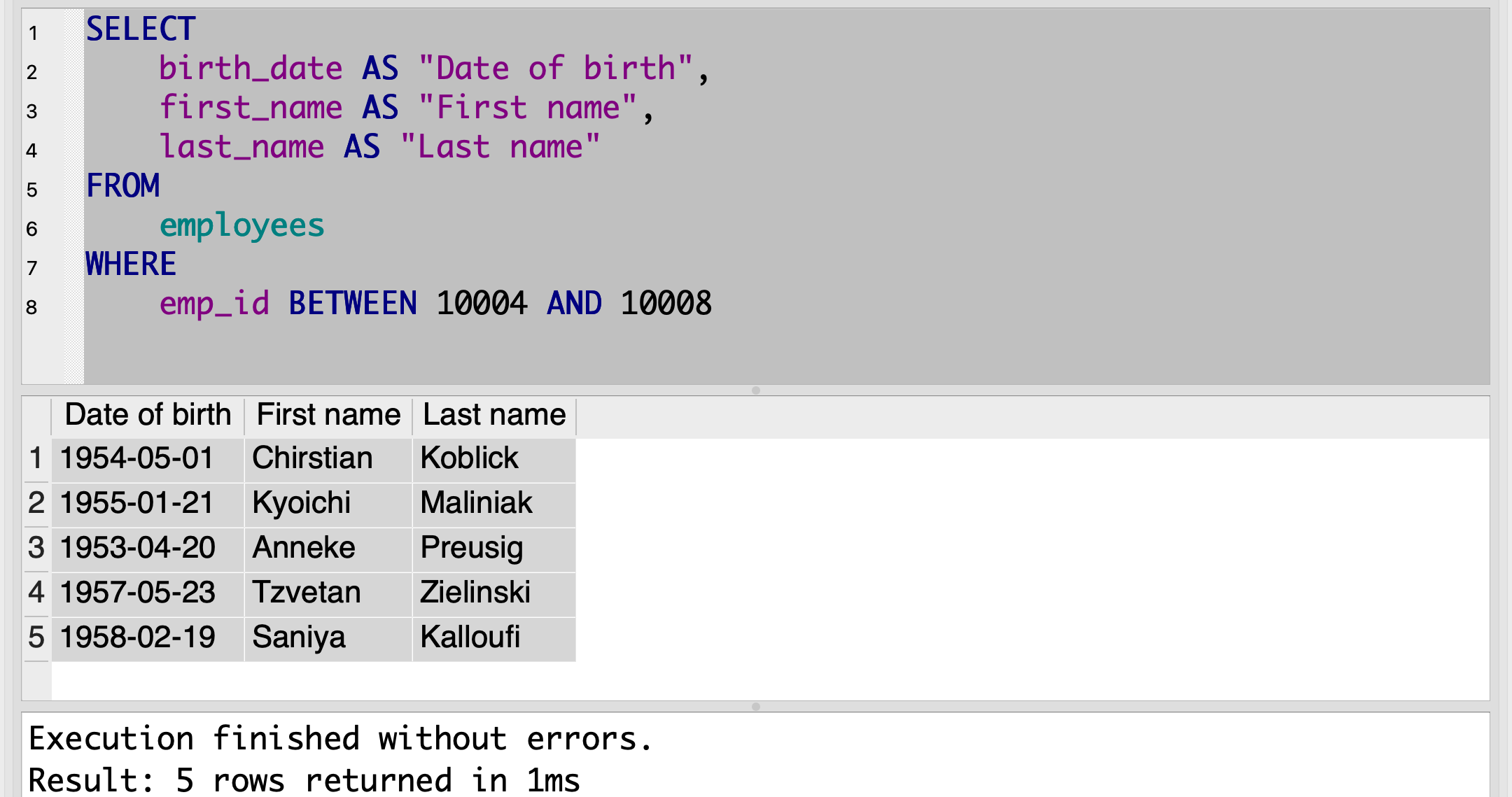Click the "First name" column header
1512x797 pixels.
pyautogui.click(x=328, y=415)
